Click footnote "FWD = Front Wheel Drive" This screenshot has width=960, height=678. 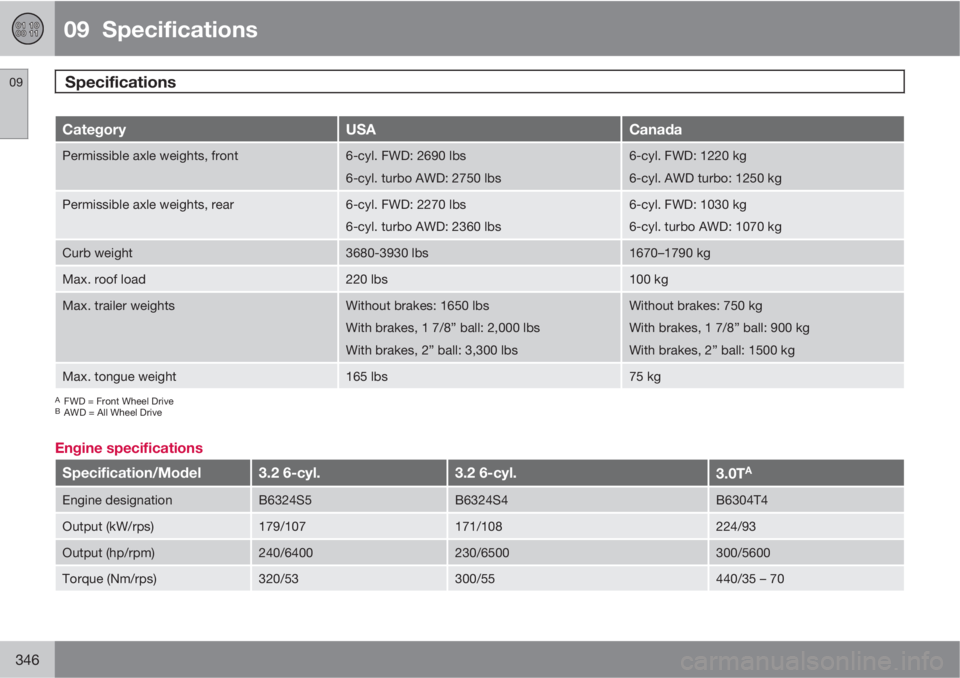pos(119,401)
